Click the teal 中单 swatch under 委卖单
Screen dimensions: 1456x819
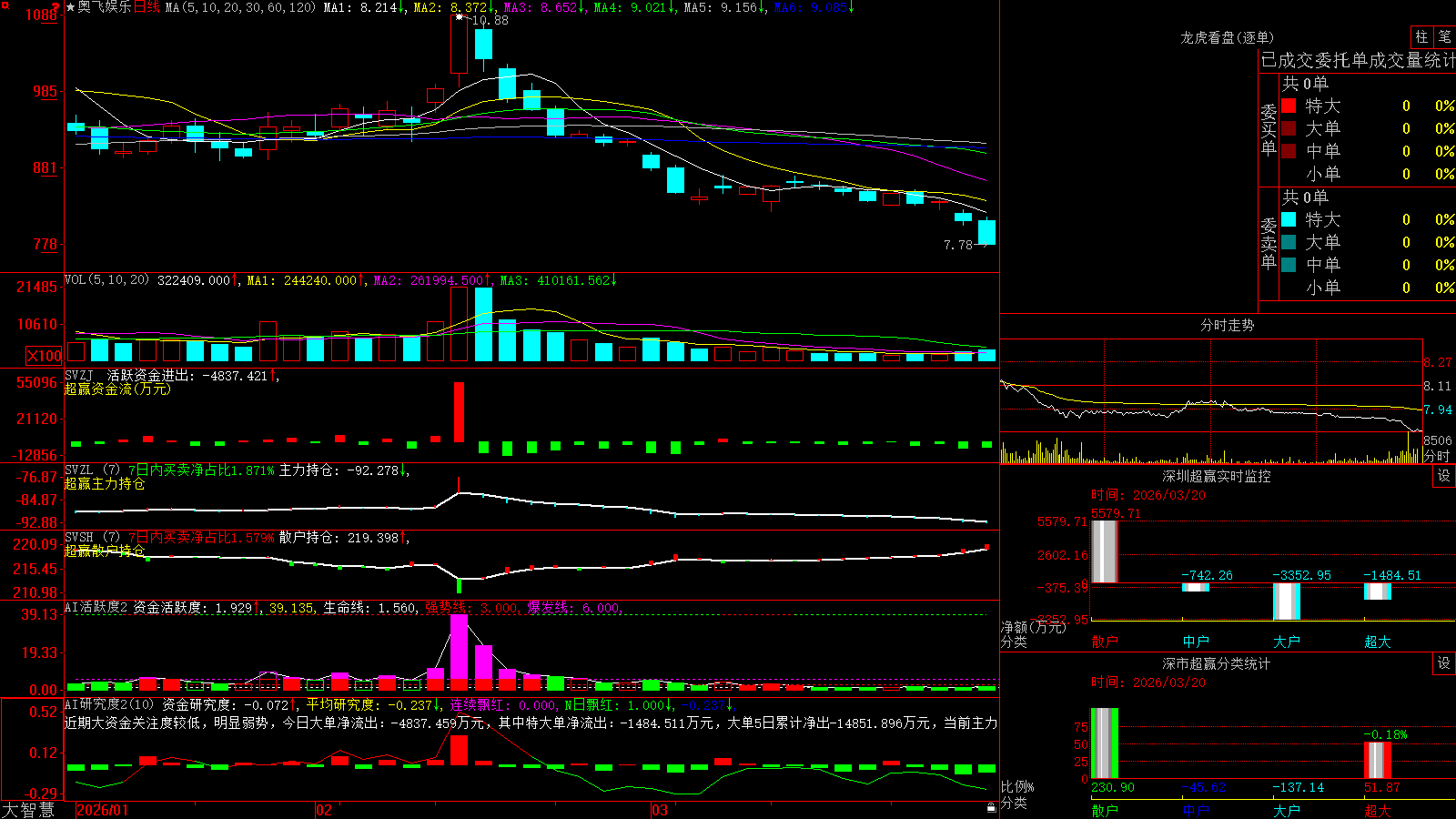click(x=1289, y=264)
